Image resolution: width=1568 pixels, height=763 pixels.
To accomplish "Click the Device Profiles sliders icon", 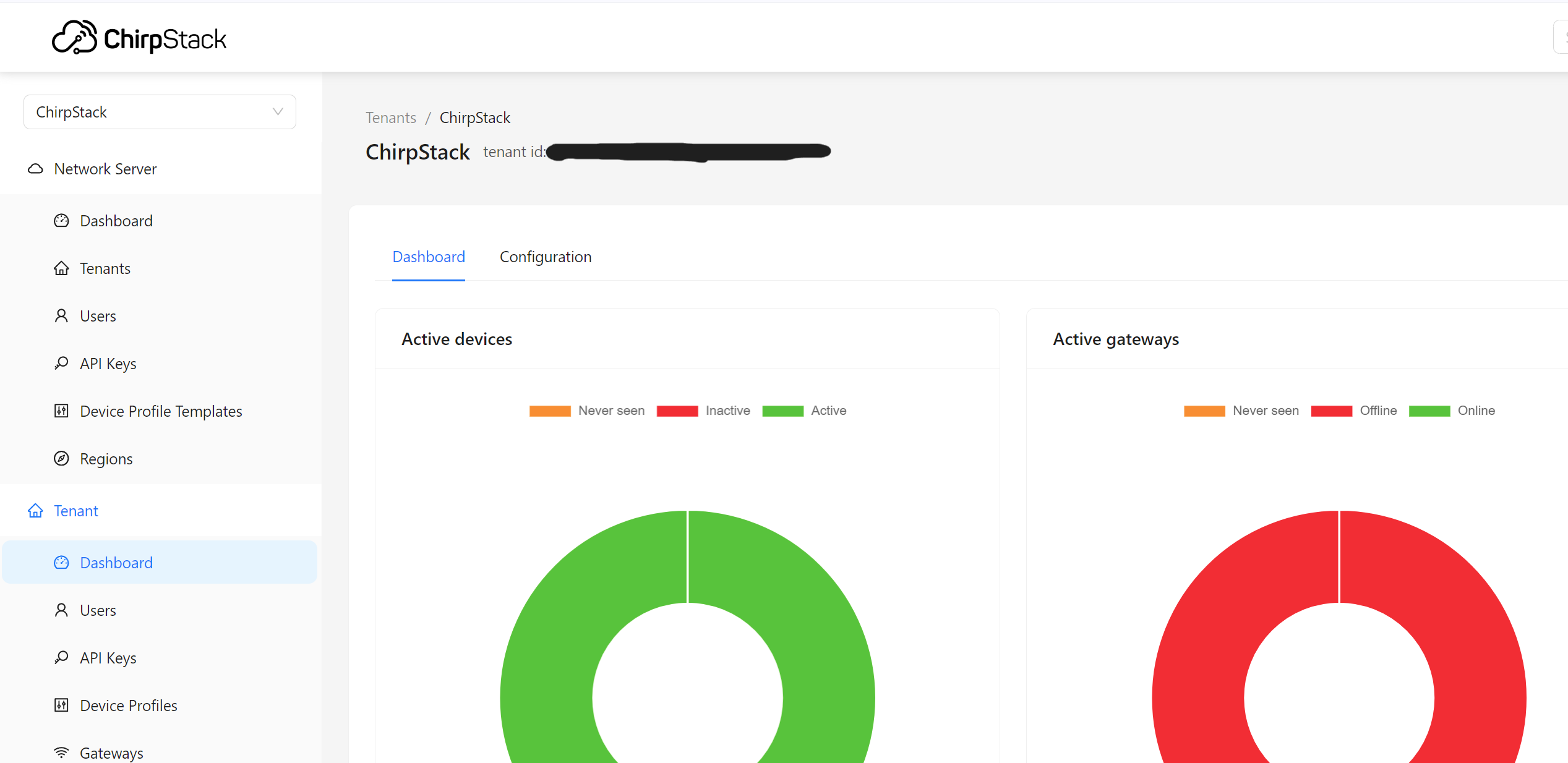I will 61,705.
